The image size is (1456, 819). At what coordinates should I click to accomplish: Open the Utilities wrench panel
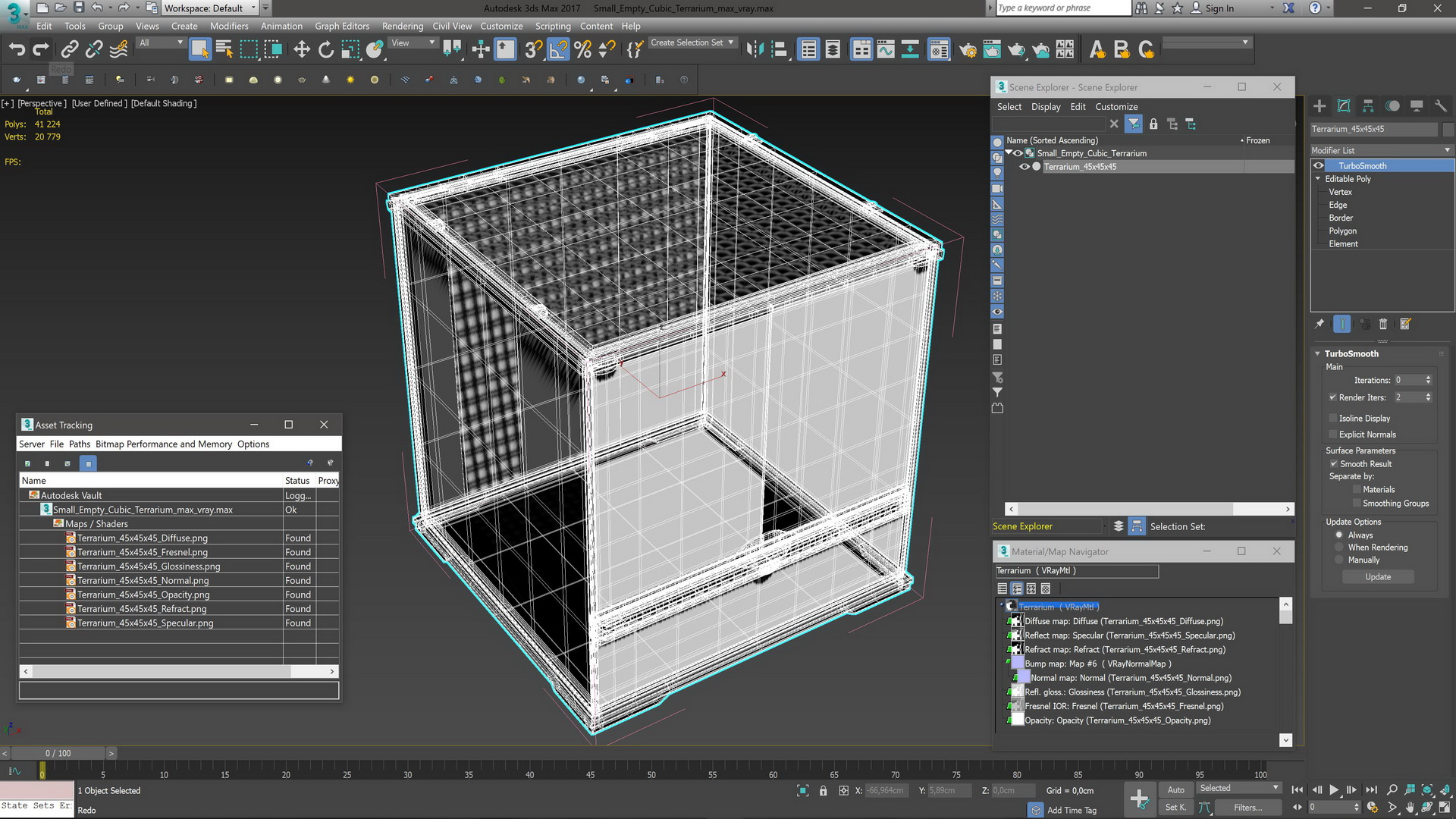[1441, 106]
